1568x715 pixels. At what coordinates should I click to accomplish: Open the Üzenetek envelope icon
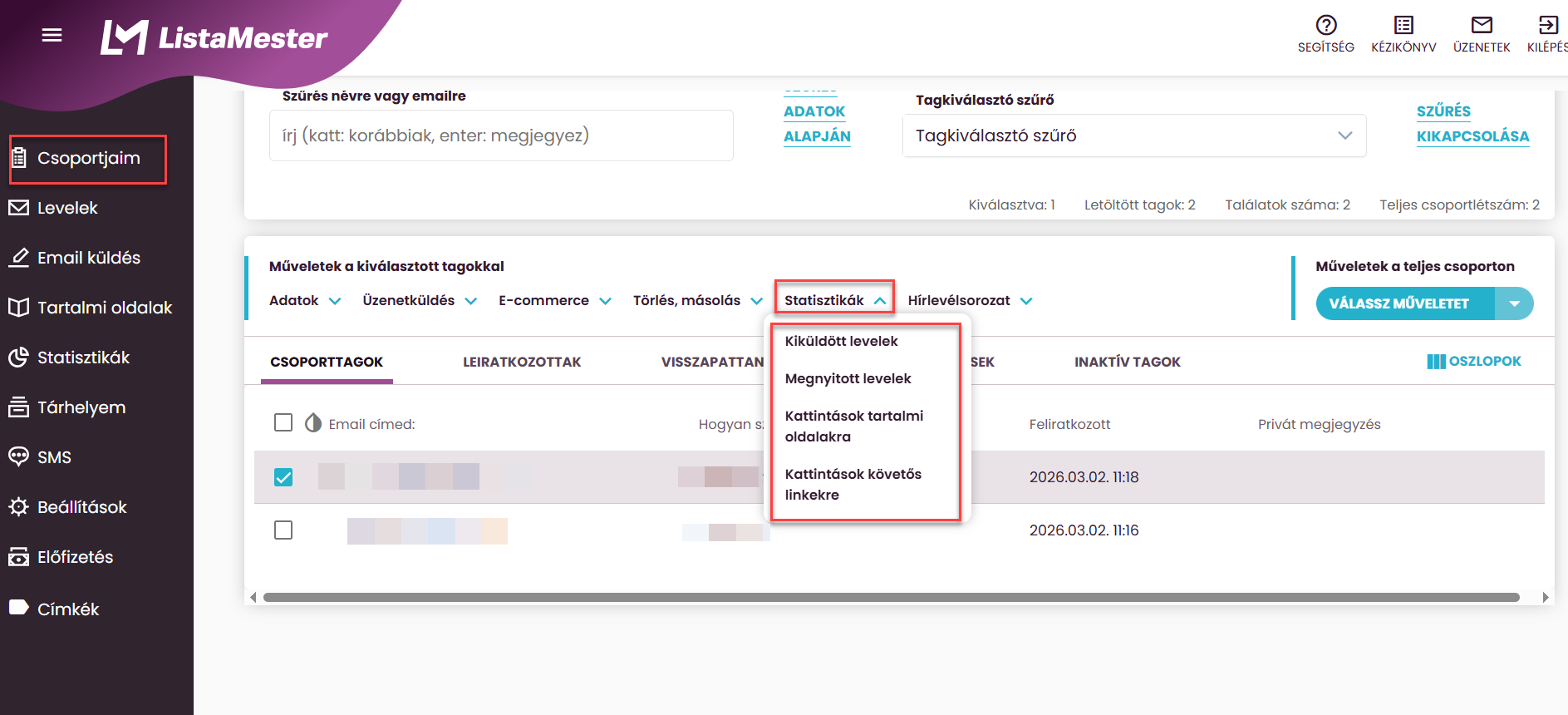[1482, 25]
